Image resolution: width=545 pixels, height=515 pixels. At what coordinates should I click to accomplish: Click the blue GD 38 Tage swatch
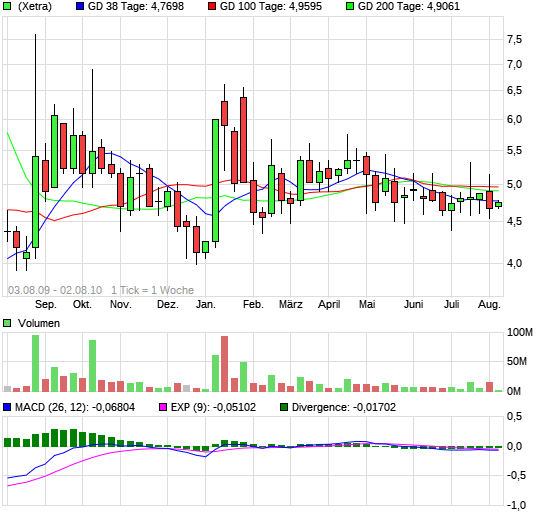(80, 6)
